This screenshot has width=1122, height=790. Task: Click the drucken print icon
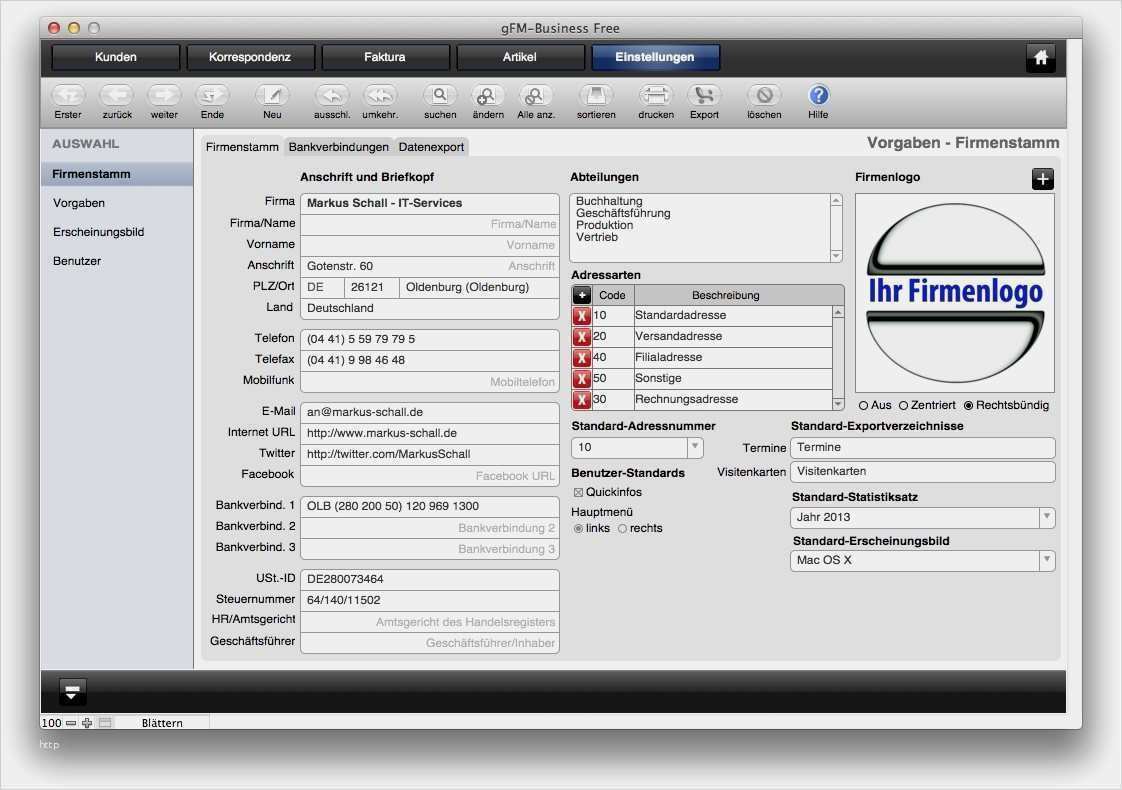coord(656,96)
